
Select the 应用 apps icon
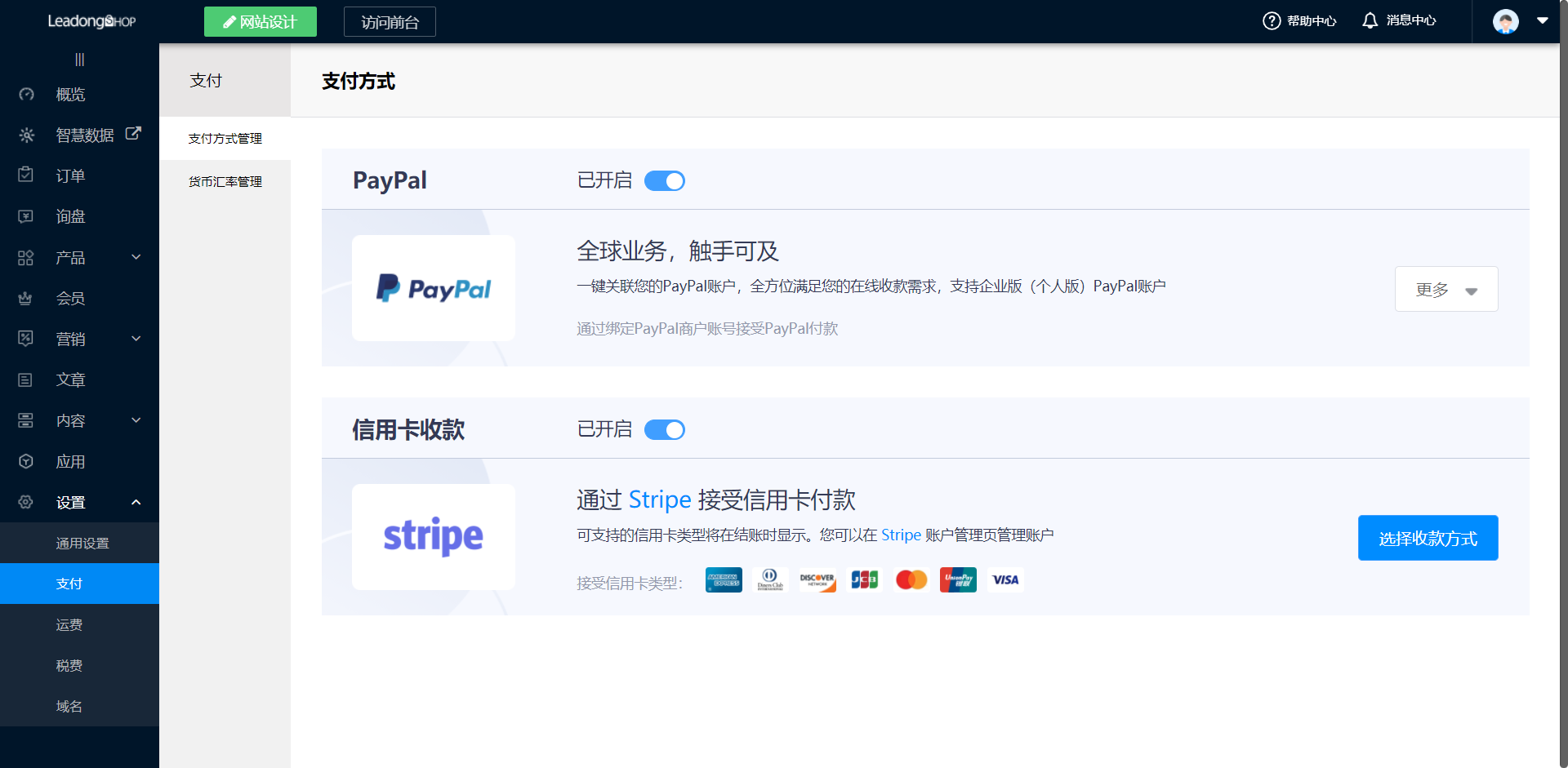point(25,461)
